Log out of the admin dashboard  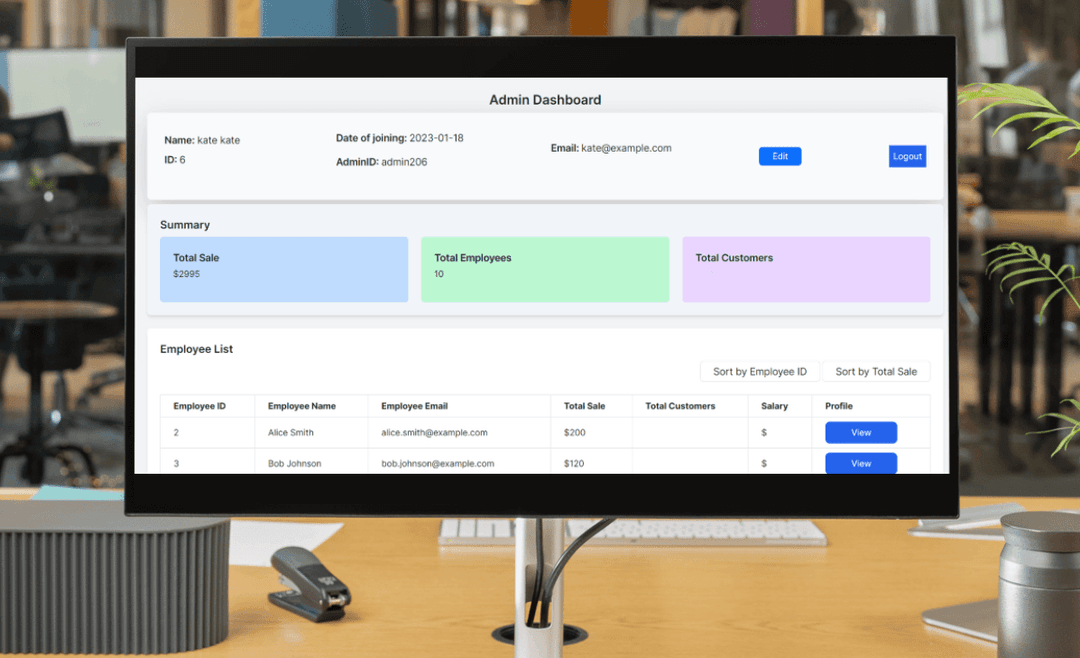point(907,156)
